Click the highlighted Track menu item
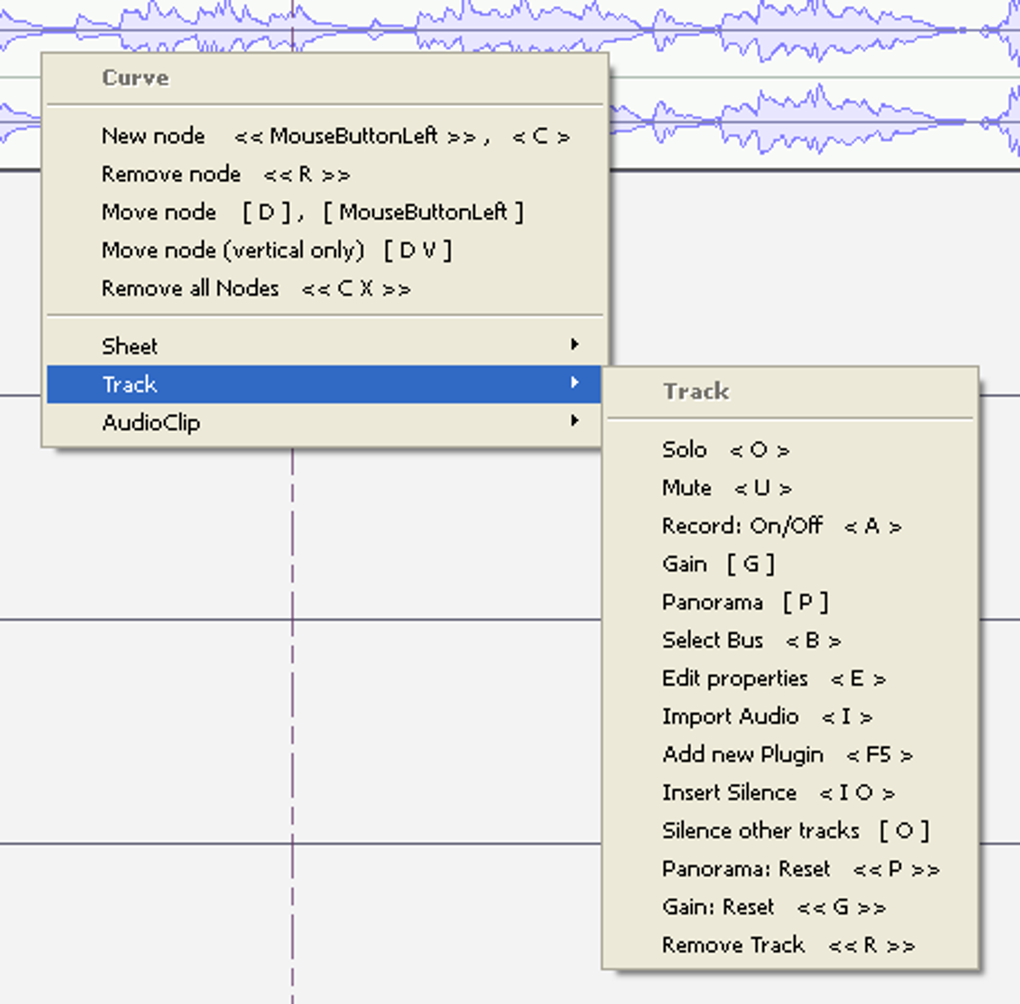This screenshot has height=1004, width=1020. coord(325,384)
